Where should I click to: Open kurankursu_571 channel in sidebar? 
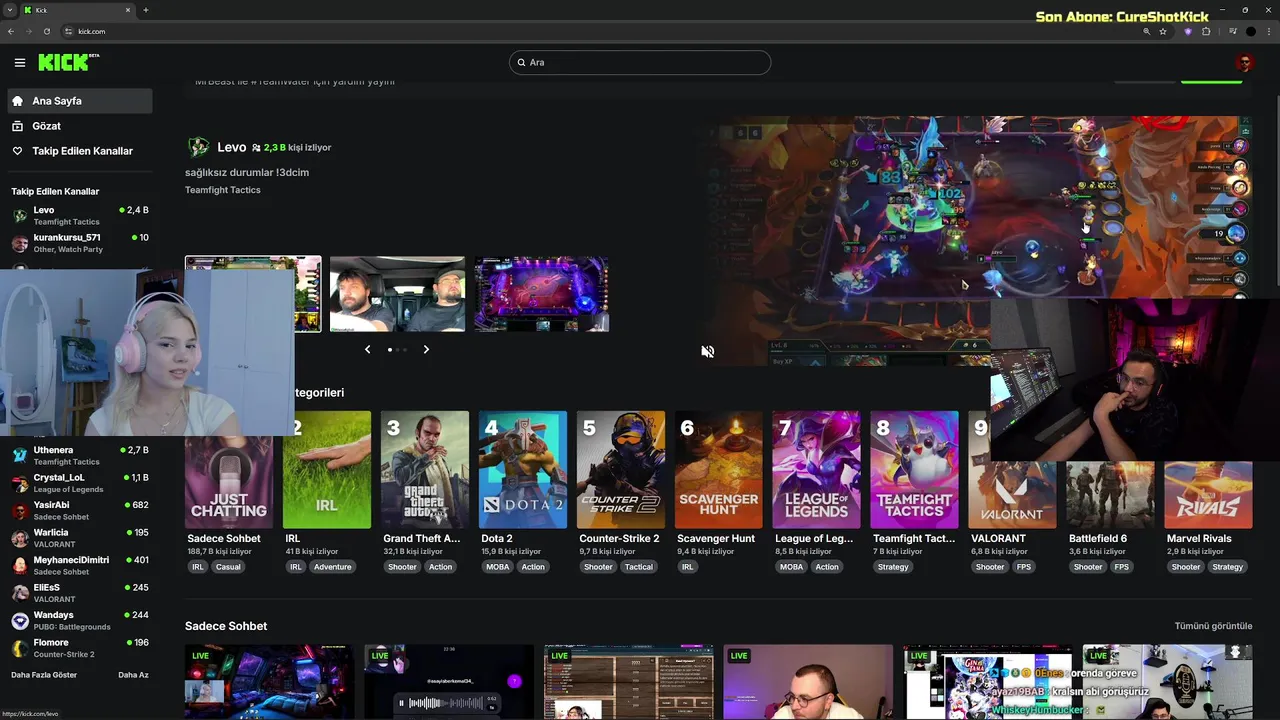80,242
